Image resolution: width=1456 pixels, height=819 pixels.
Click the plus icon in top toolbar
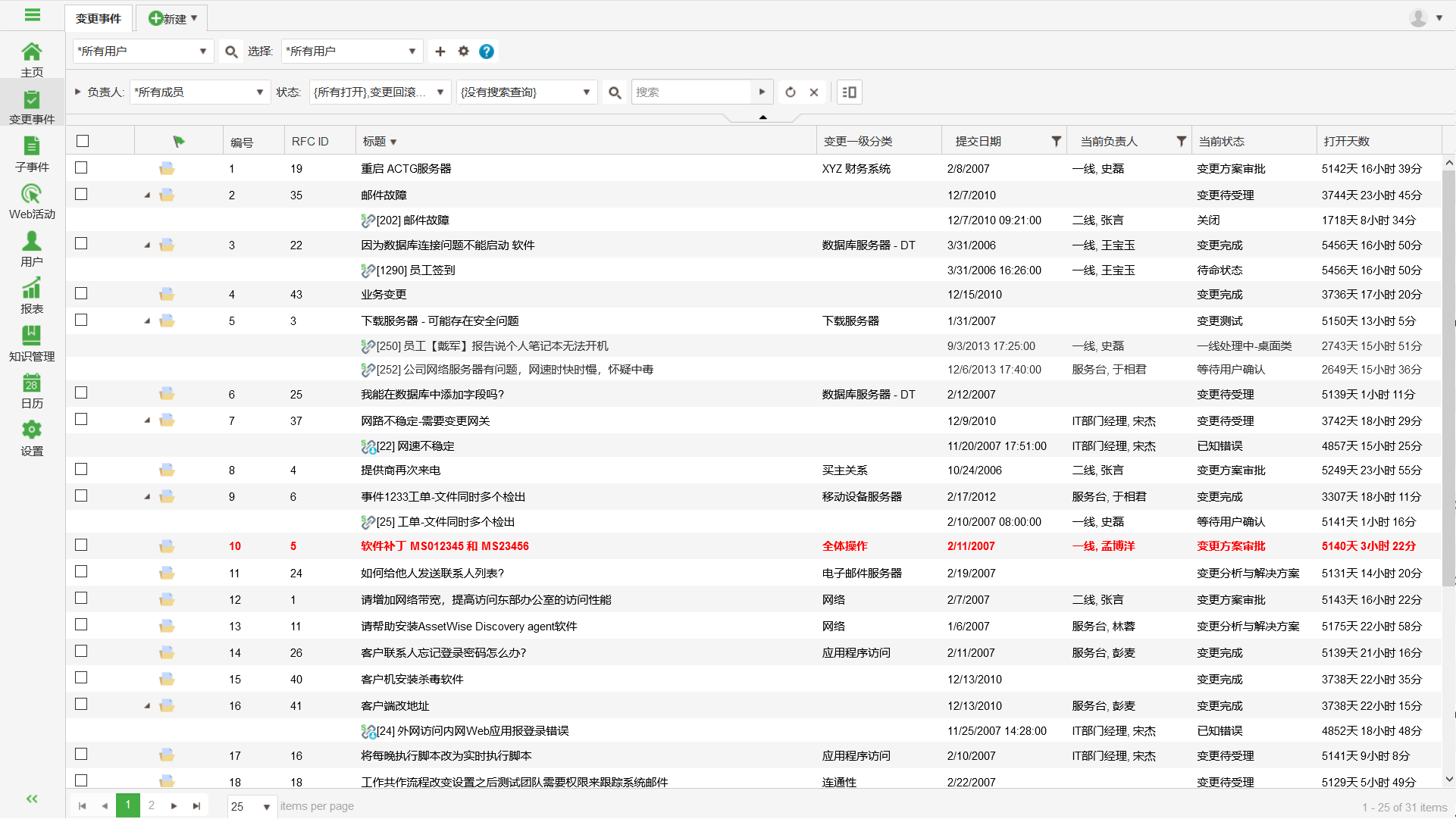click(x=440, y=52)
